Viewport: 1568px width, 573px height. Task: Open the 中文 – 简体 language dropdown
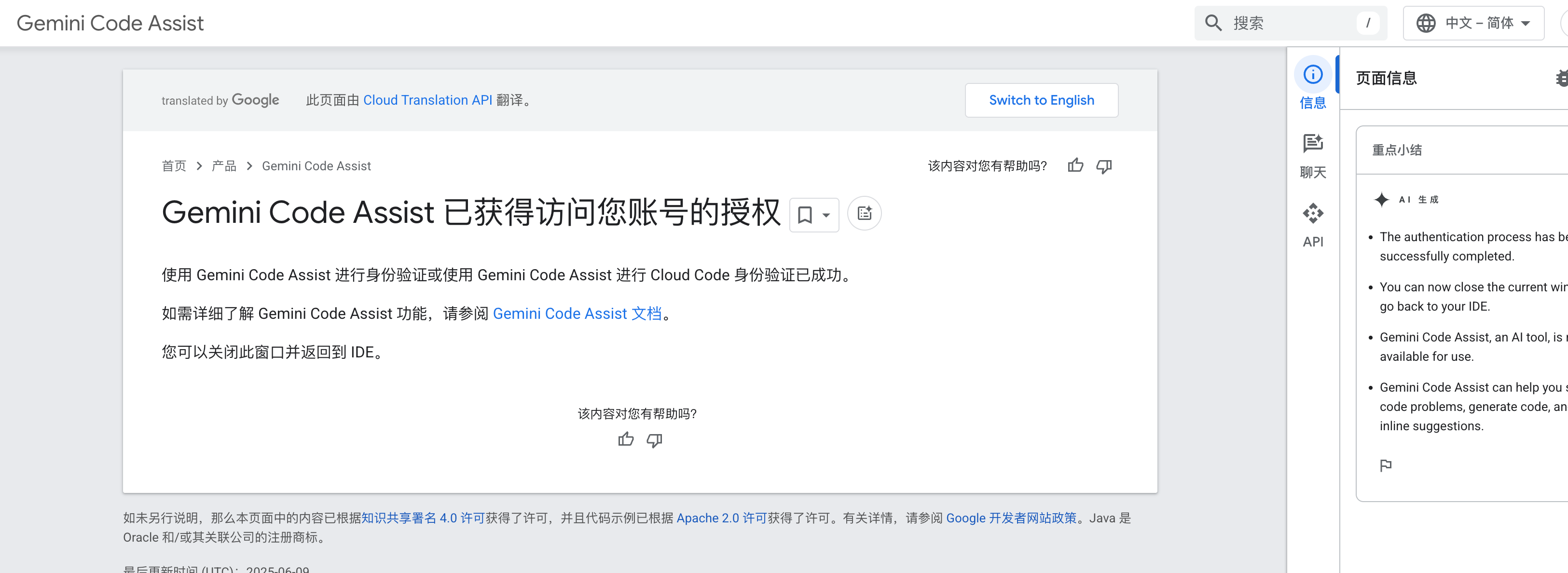click(1473, 23)
